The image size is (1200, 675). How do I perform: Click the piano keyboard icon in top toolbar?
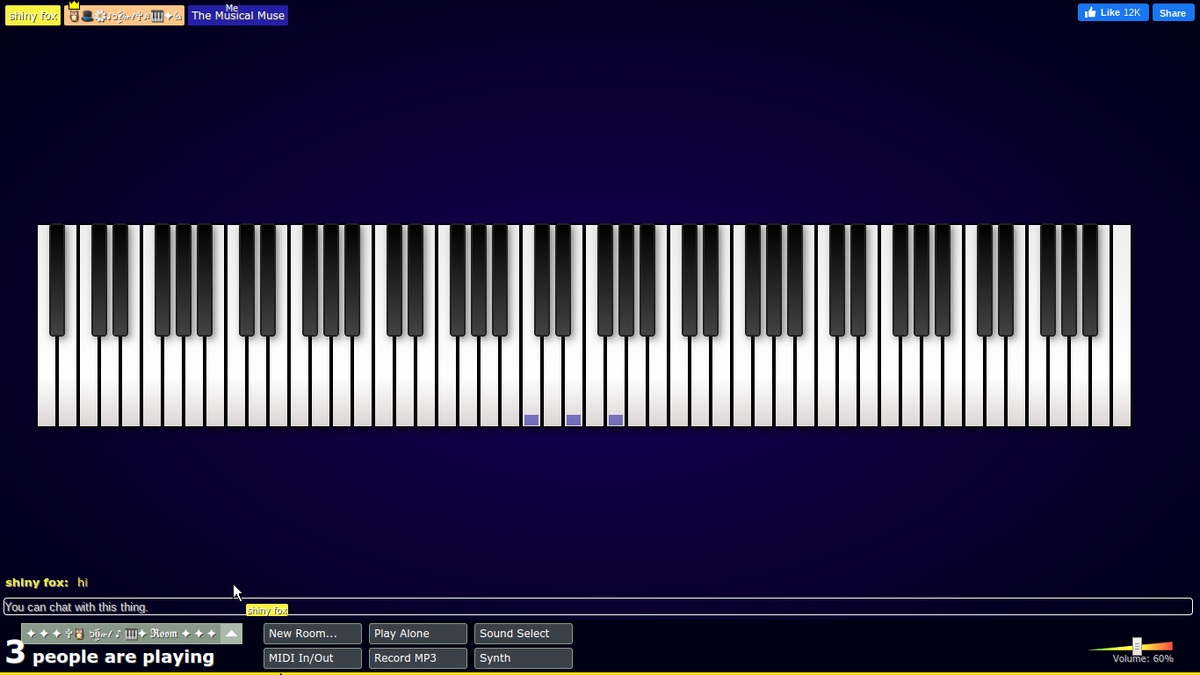tap(157, 16)
